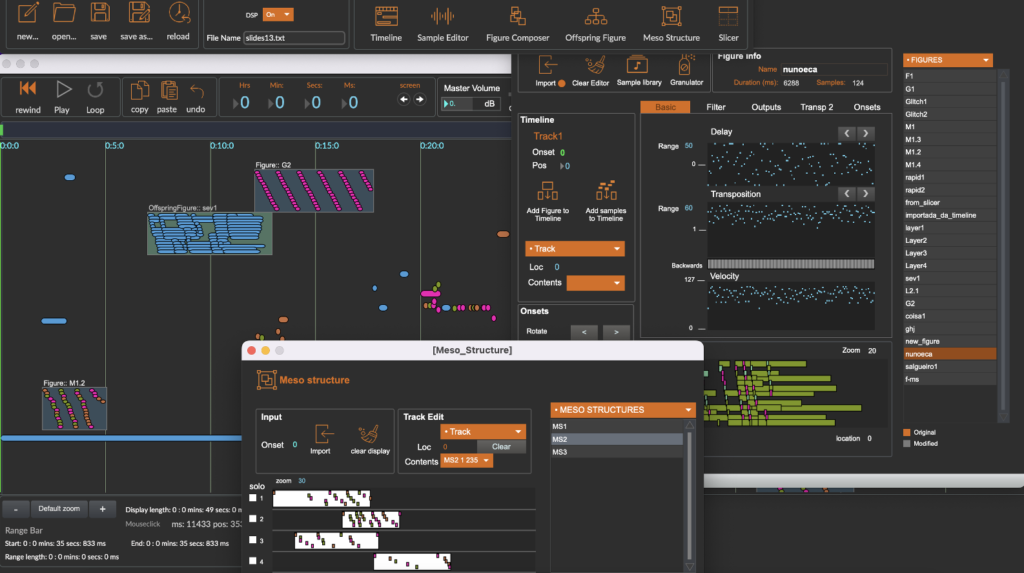This screenshot has width=1024, height=573.
Task: Check solo checkbox for track 2
Action: coord(253,519)
